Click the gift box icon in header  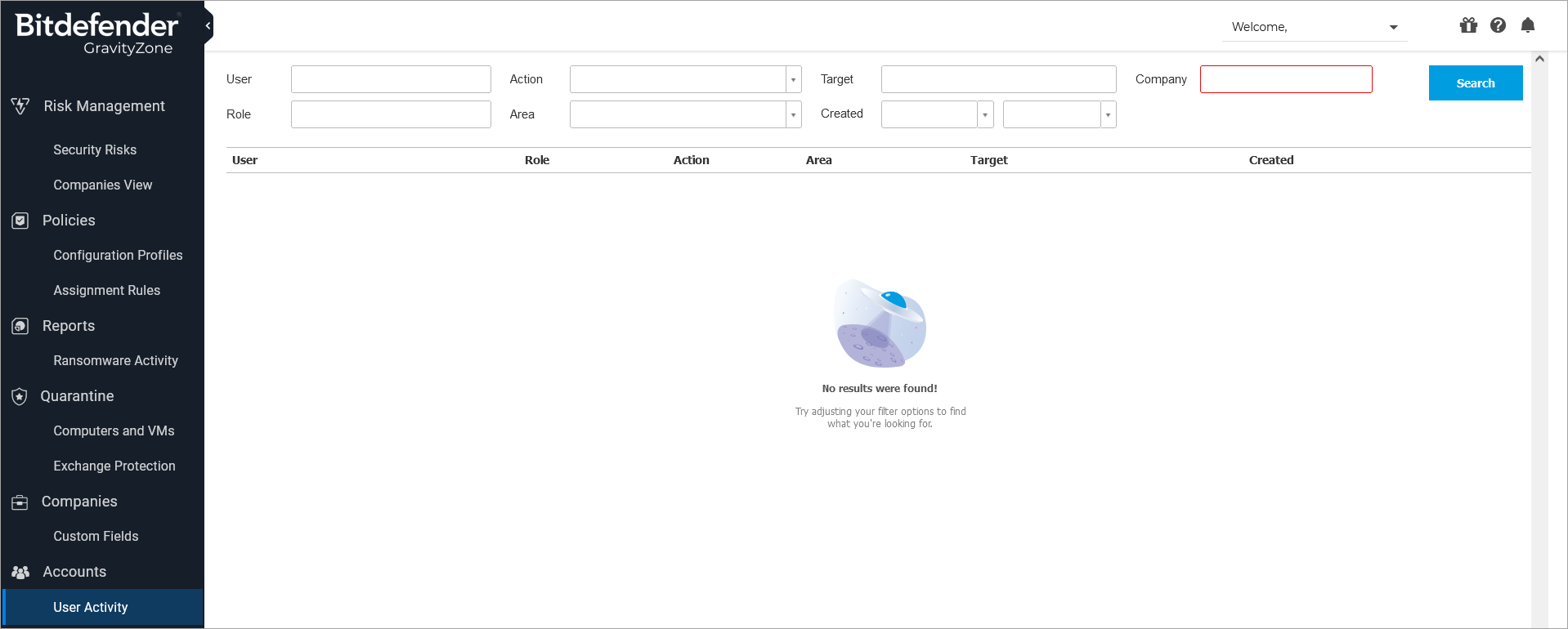click(x=1468, y=25)
